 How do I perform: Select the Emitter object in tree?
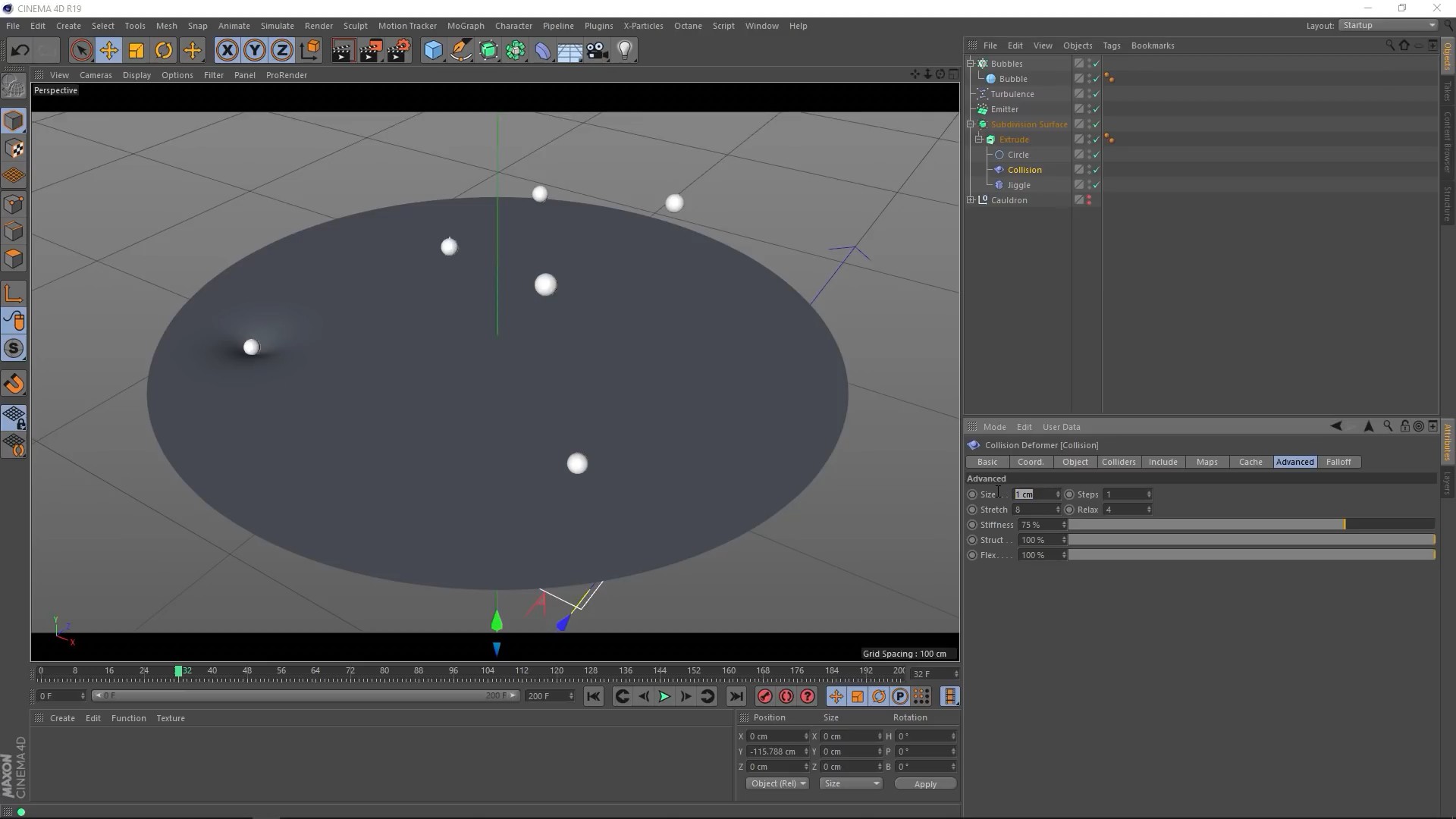1004,109
